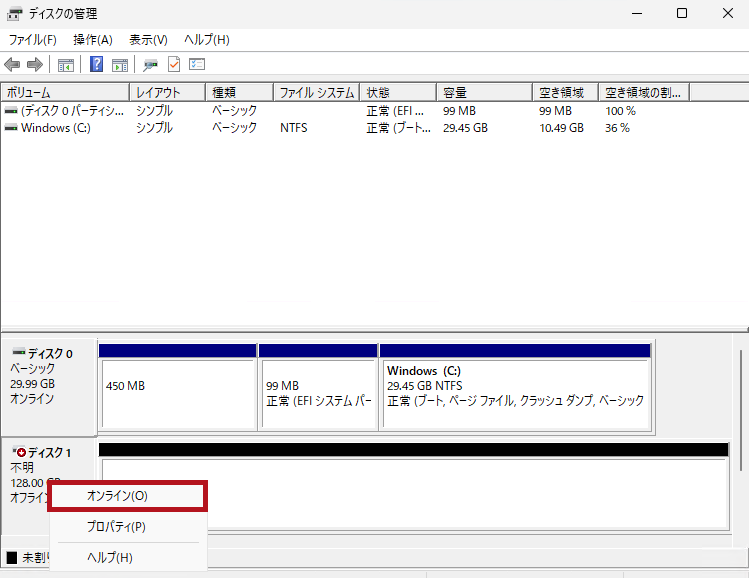Click the orange checkmark toolbar icon
The image size is (749, 578).
click(x=174, y=65)
